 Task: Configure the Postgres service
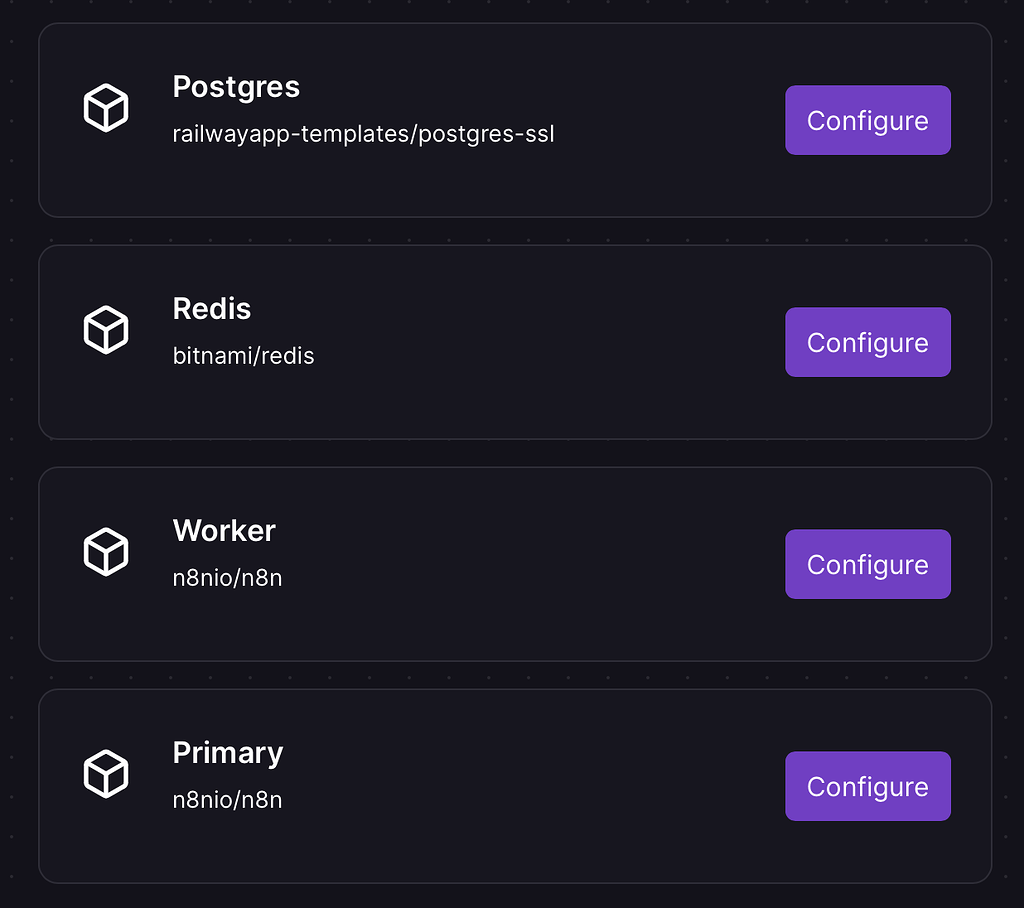pyautogui.click(x=868, y=120)
